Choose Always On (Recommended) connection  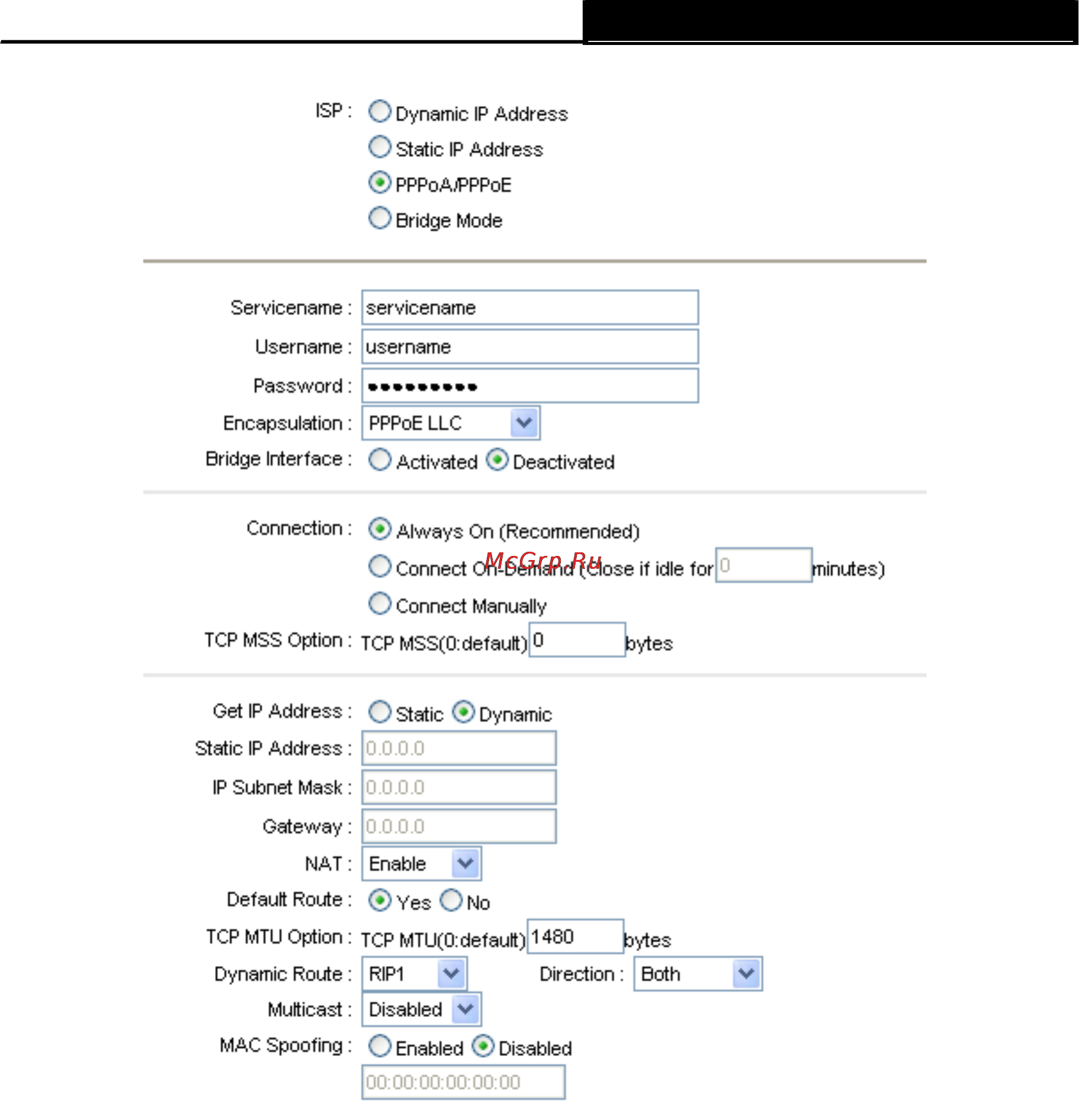[x=380, y=529]
